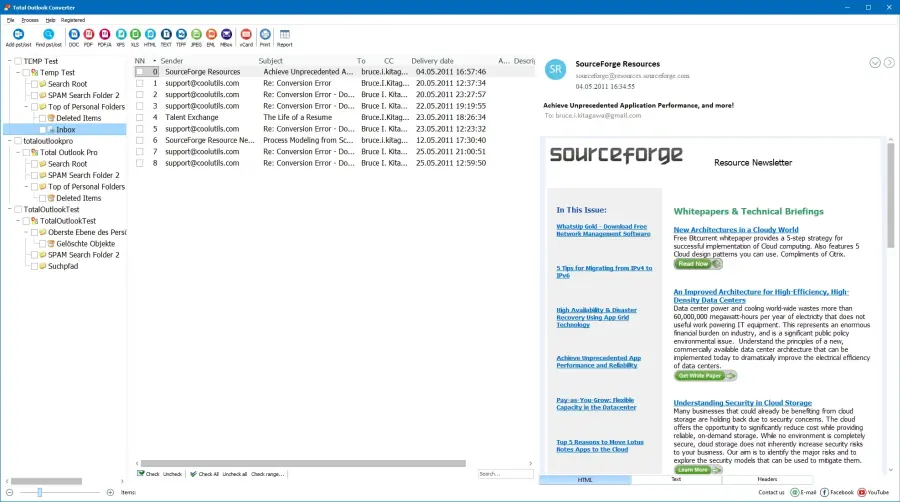Click the Check range button

click(x=267, y=474)
